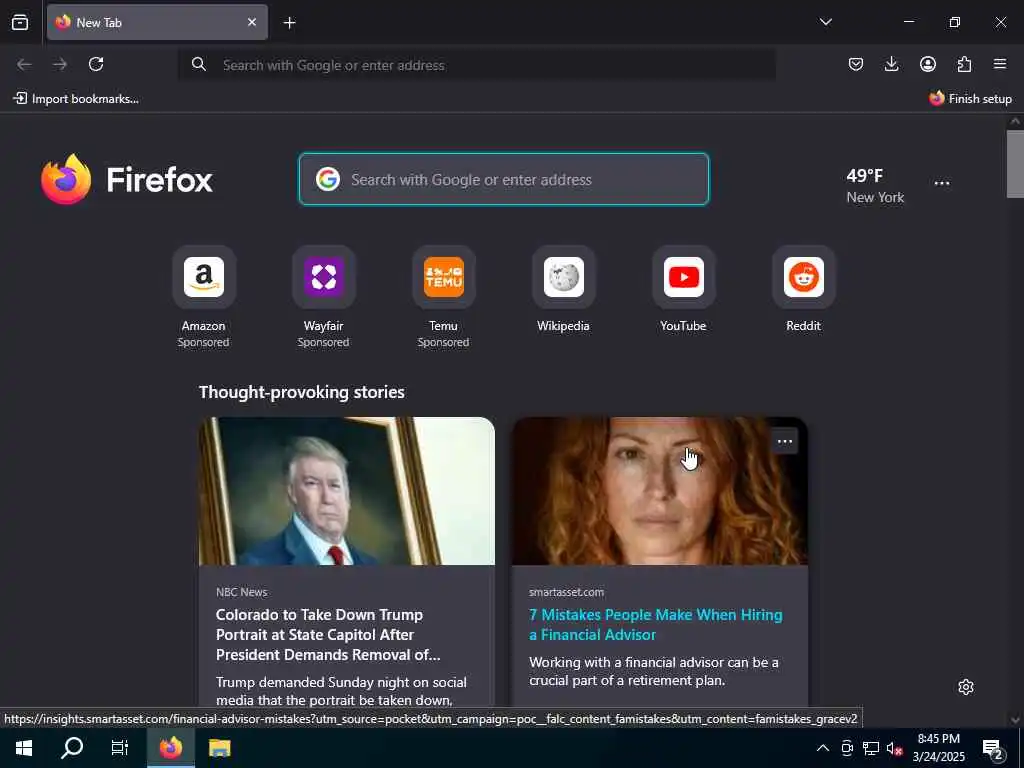Screen dimensions: 1024x768
Task: Click search magnifier in address bar
Action: (x=199, y=64)
